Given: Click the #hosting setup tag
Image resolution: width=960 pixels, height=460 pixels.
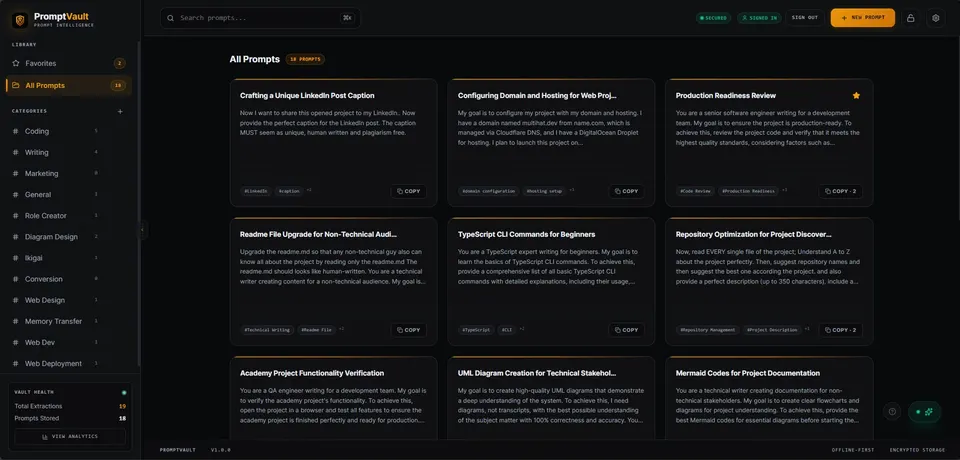Looking at the screenshot, I should tap(544, 191).
